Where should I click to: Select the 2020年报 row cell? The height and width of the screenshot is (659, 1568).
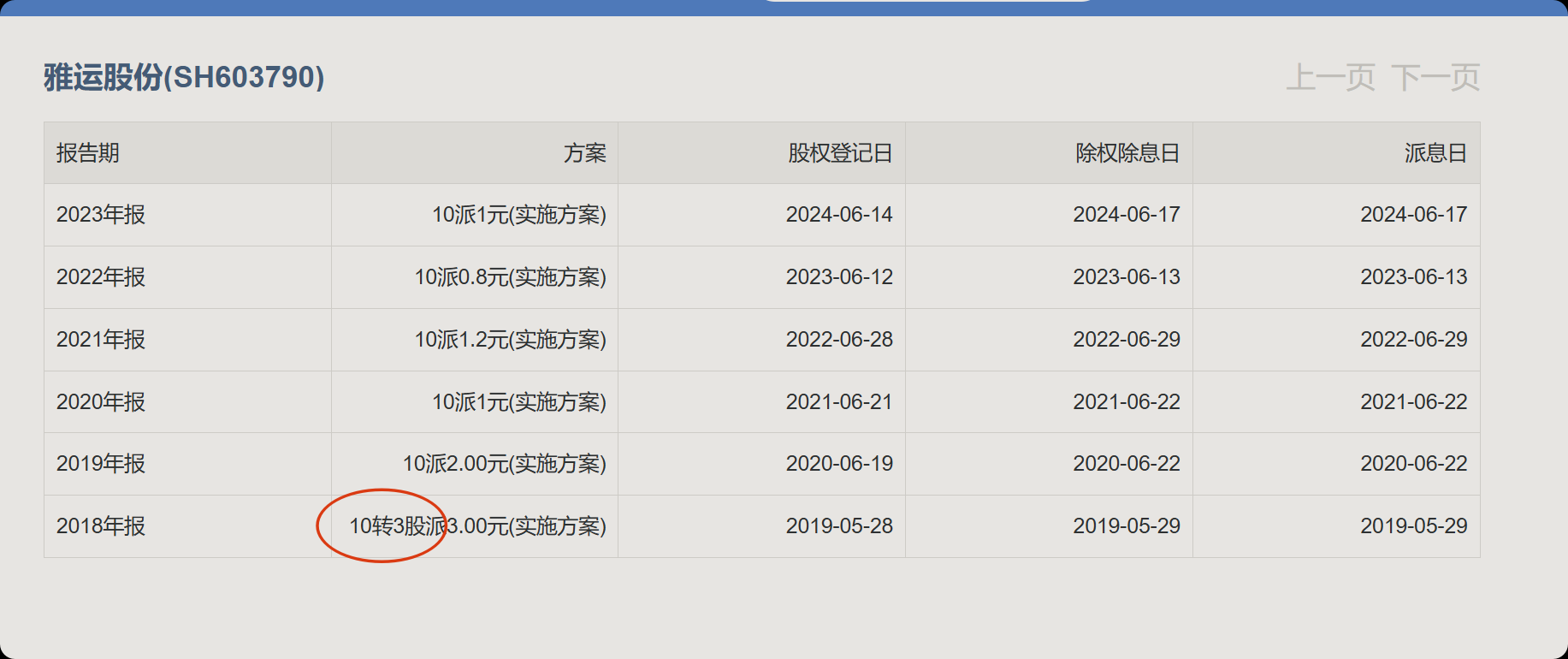[101, 402]
